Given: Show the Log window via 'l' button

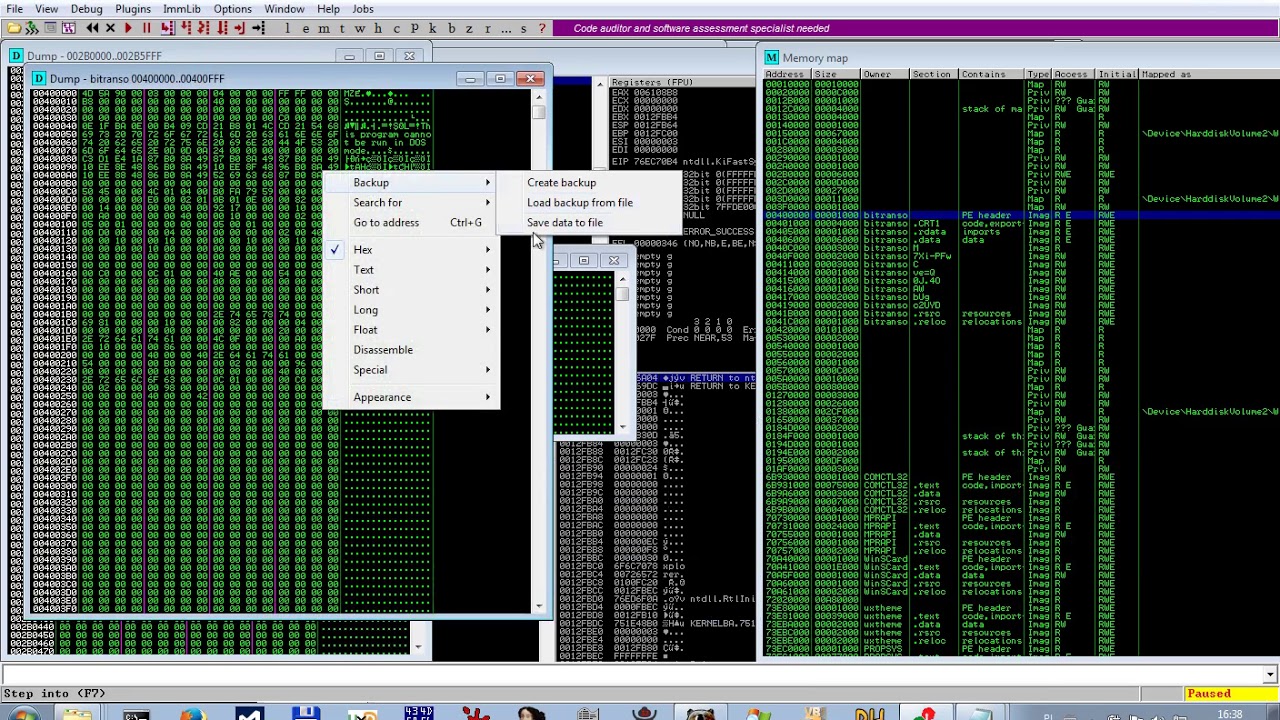Looking at the screenshot, I should tap(288, 28).
